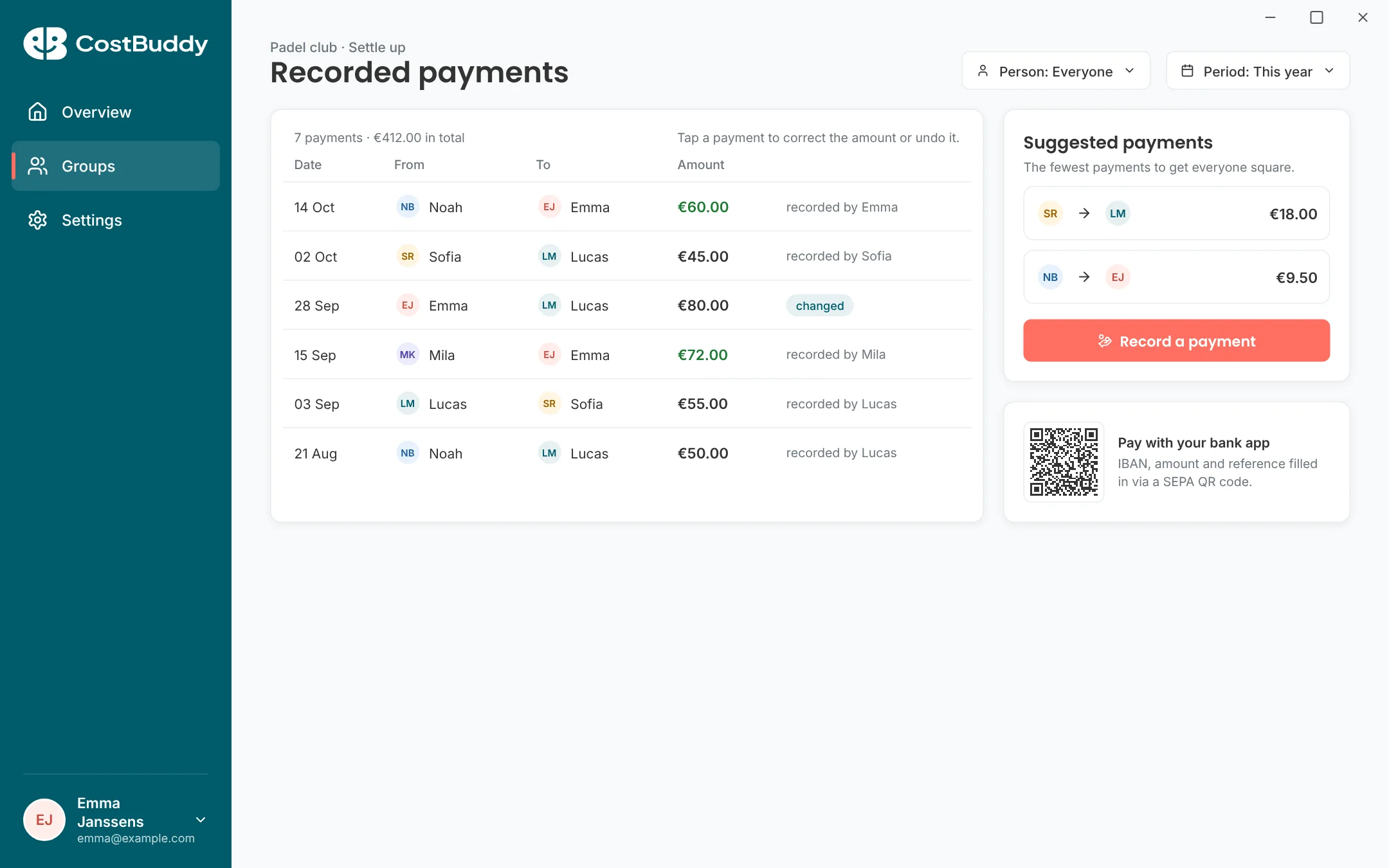This screenshot has height=868, width=1389.
Task: Click the '28 Sep' date cell
Action: 316,305
